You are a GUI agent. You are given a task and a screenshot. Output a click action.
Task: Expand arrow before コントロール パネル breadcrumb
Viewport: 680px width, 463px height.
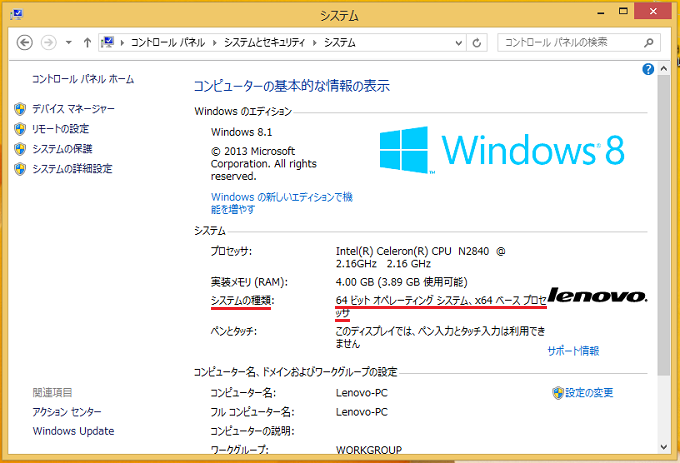[x=122, y=42]
